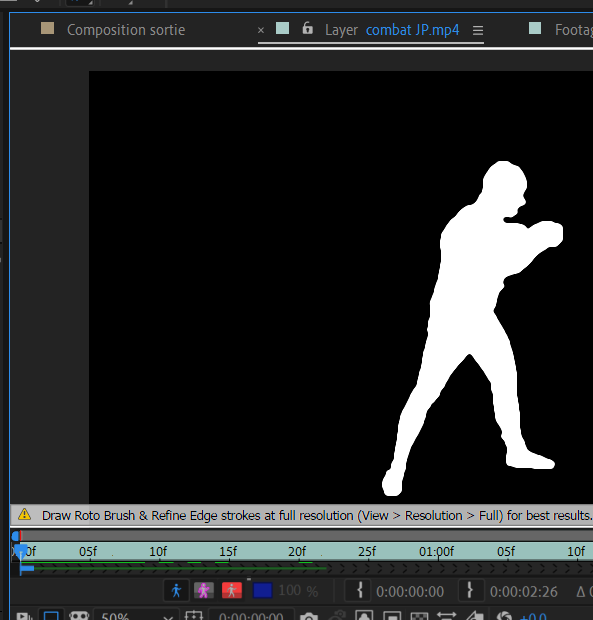Image resolution: width=593 pixels, height=620 pixels.
Task: Click the 01:00f mark on the time ruler
Action: pyautogui.click(x=437, y=551)
